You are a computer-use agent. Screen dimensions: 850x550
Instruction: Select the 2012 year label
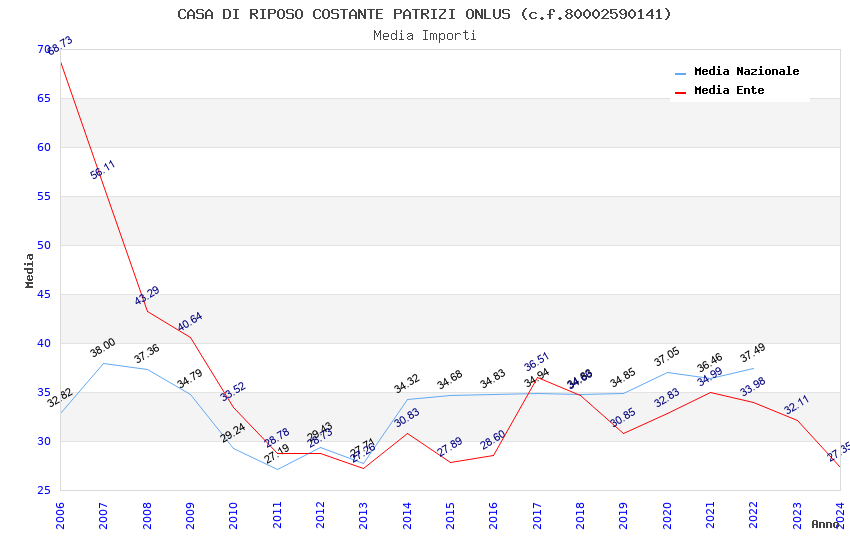[320, 515]
